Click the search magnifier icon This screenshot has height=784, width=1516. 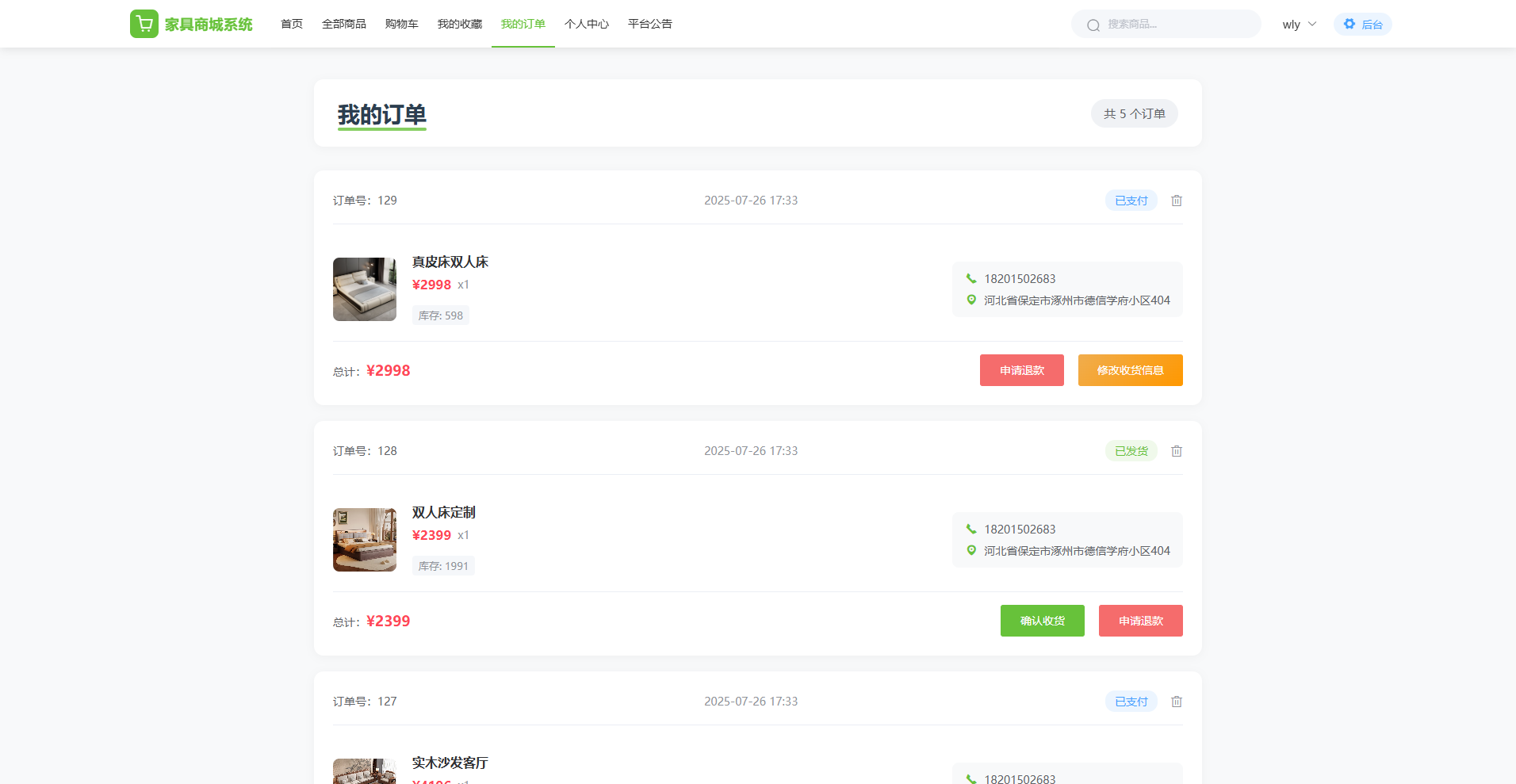(x=1093, y=25)
